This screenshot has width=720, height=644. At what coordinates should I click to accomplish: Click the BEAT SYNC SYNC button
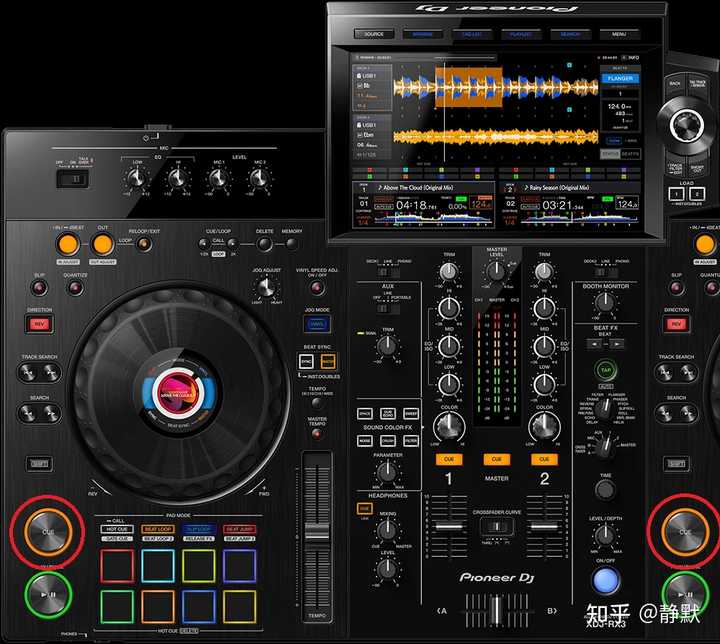(x=306, y=362)
